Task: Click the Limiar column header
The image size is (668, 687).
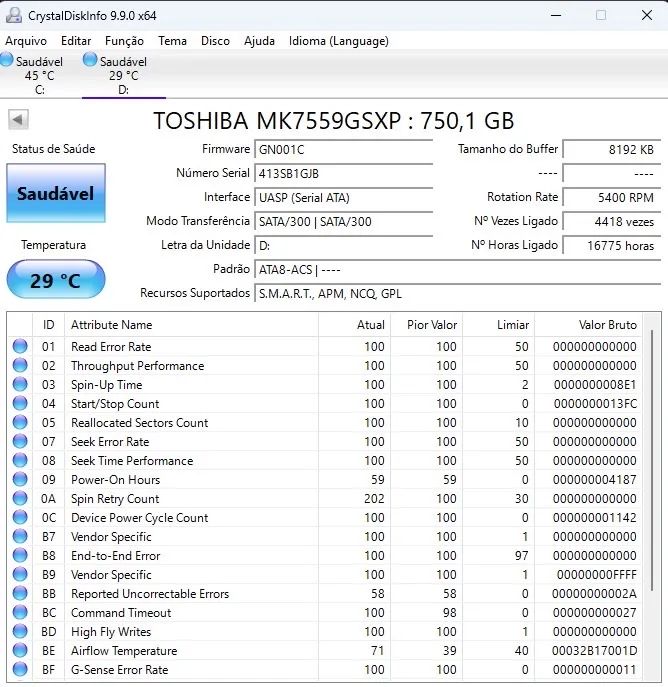Action: 498,325
